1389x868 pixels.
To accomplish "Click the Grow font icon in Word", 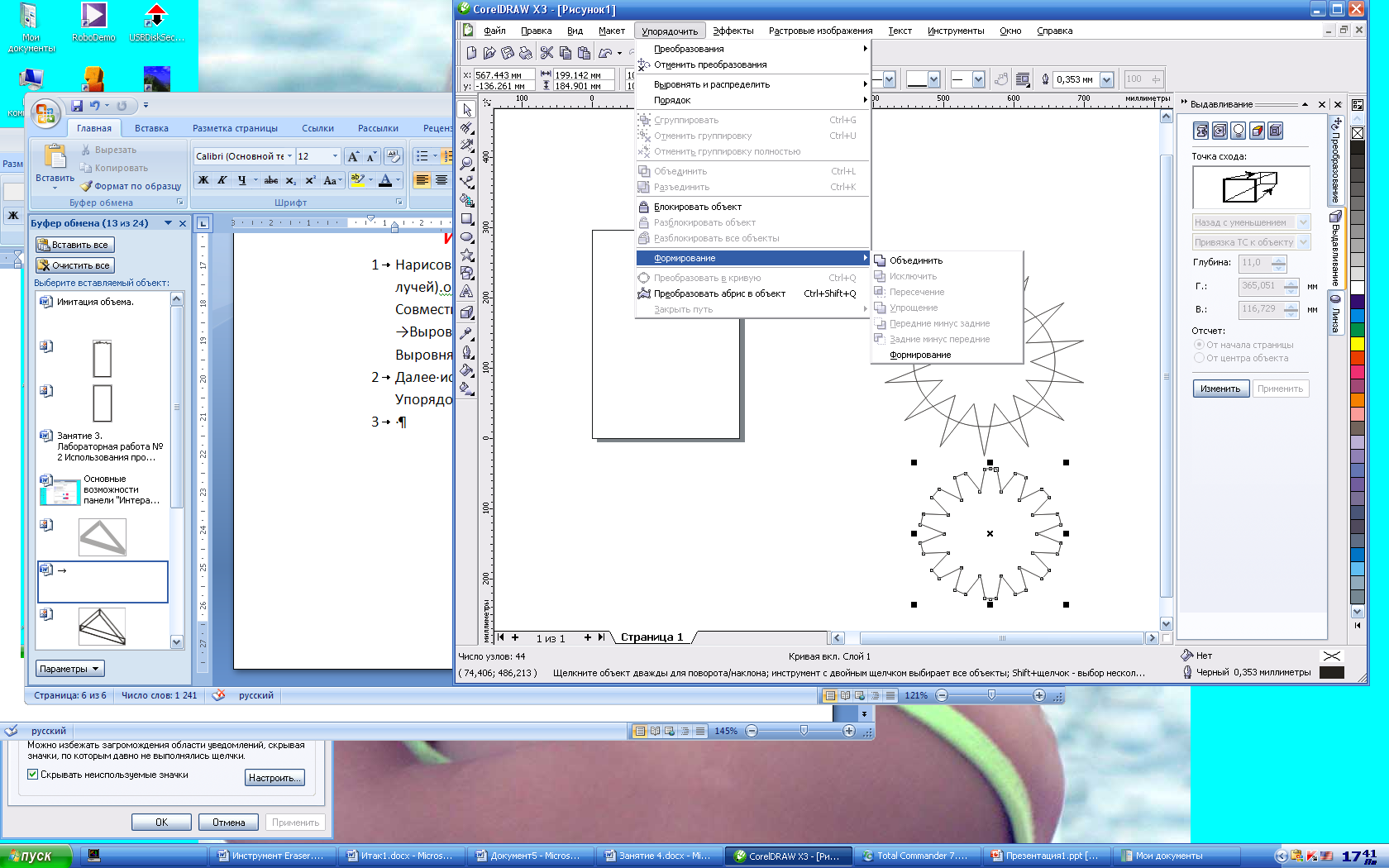I will pos(354,156).
